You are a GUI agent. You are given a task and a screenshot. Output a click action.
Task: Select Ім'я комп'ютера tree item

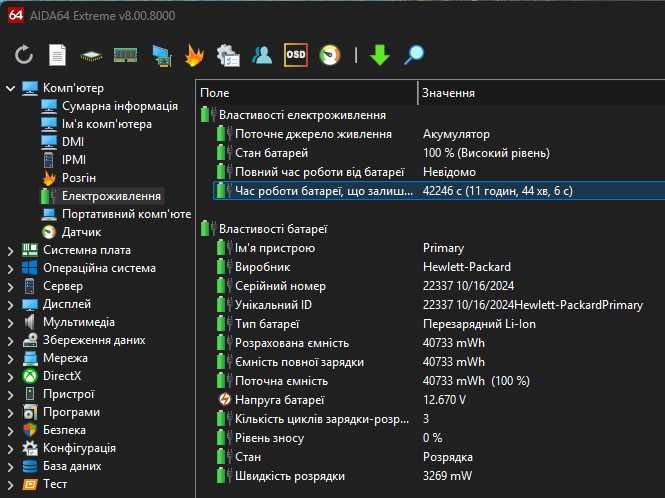tap(106, 124)
